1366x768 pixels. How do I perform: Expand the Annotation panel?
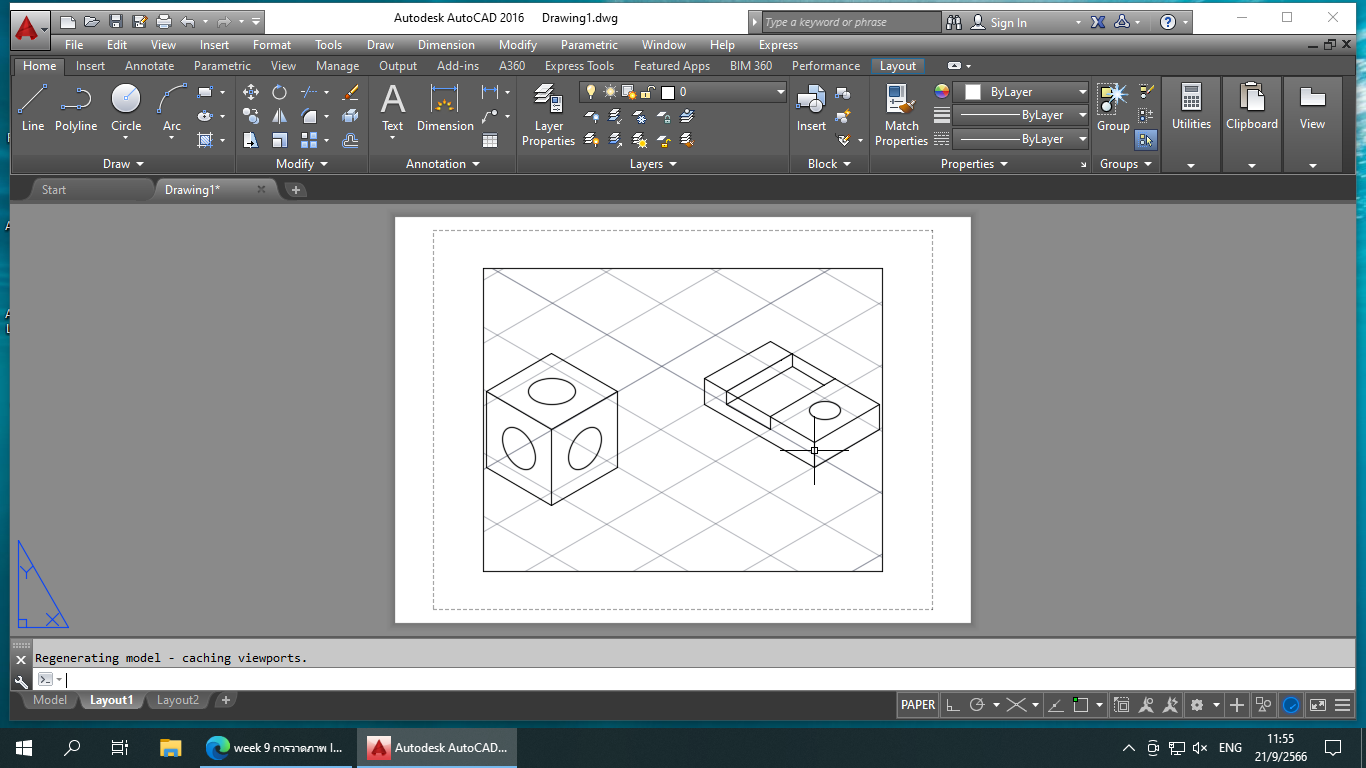tap(443, 164)
